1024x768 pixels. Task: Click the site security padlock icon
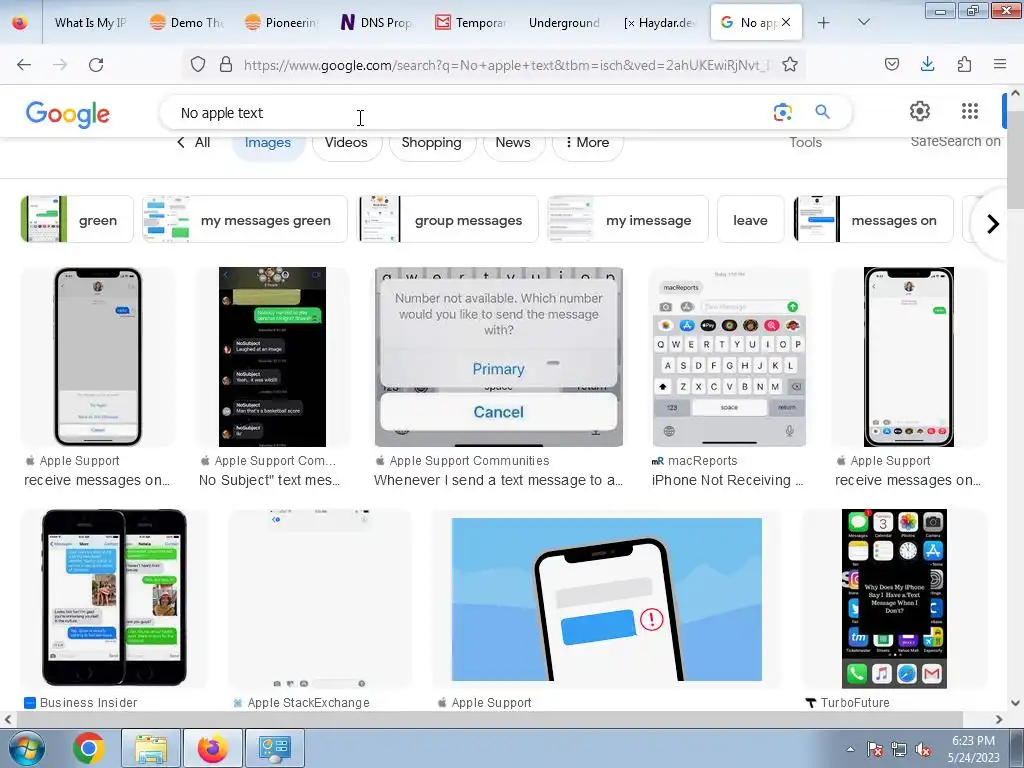[226, 64]
